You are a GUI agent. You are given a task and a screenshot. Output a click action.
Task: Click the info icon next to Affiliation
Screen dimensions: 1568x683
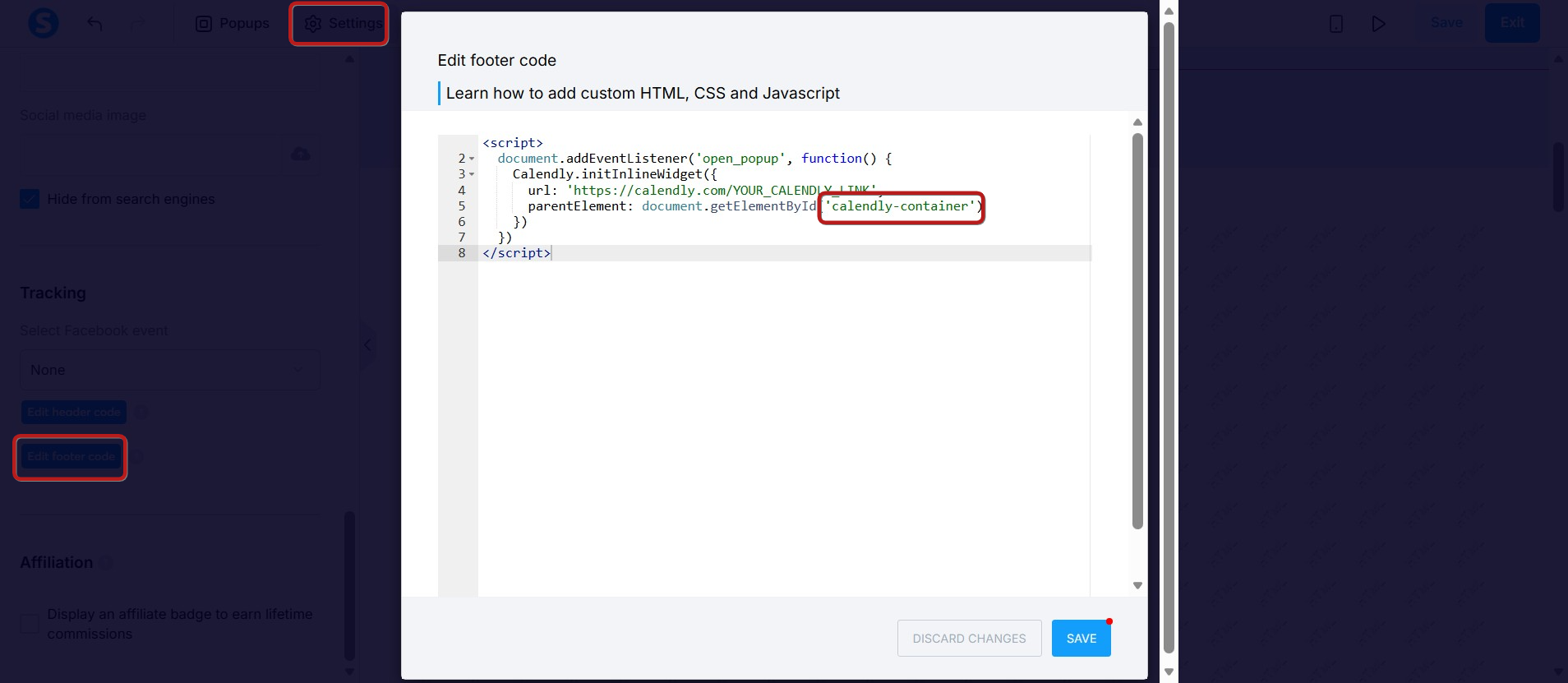click(x=106, y=563)
